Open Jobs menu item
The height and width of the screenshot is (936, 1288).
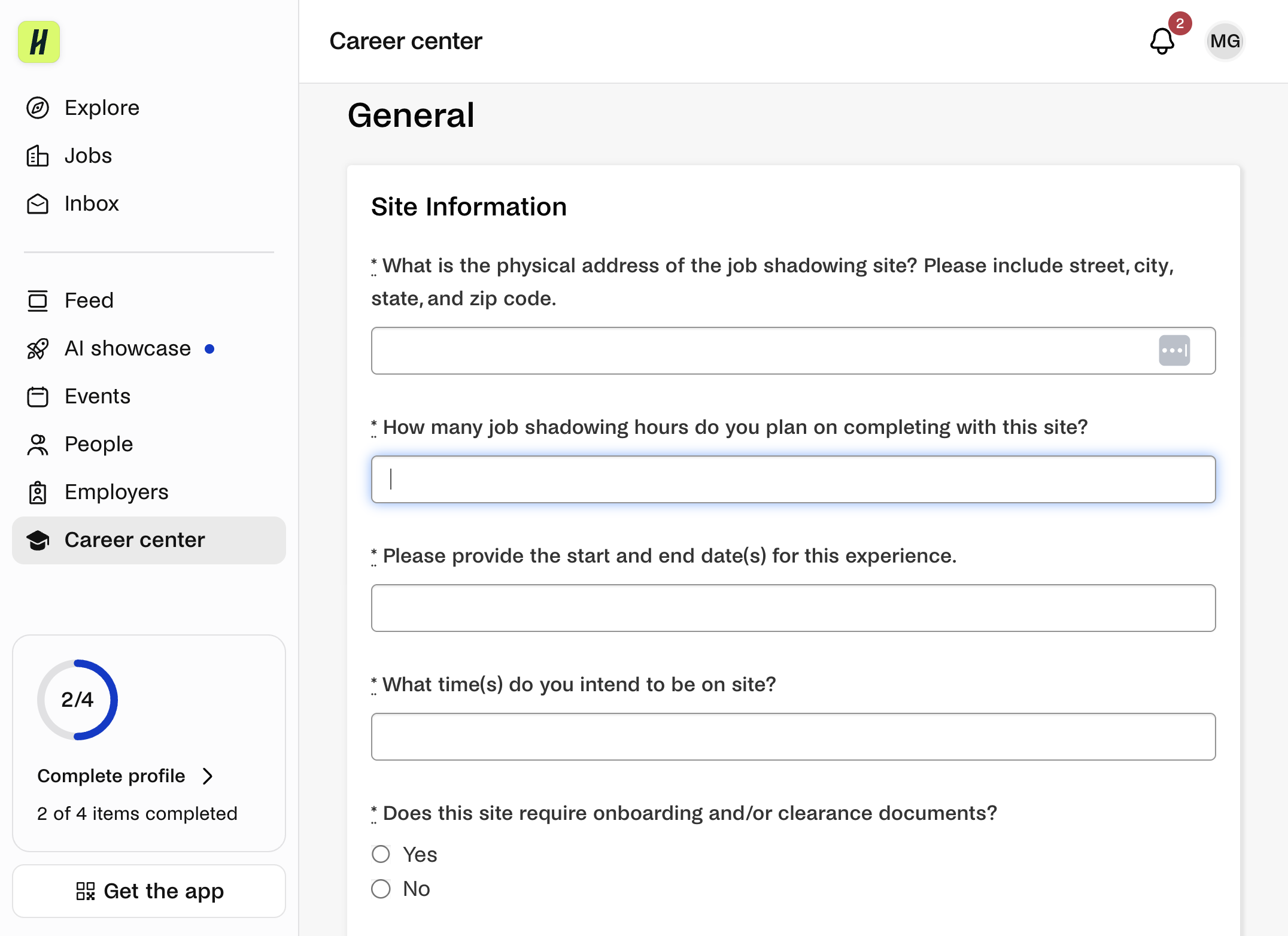pyautogui.click(x=149, y=156)
